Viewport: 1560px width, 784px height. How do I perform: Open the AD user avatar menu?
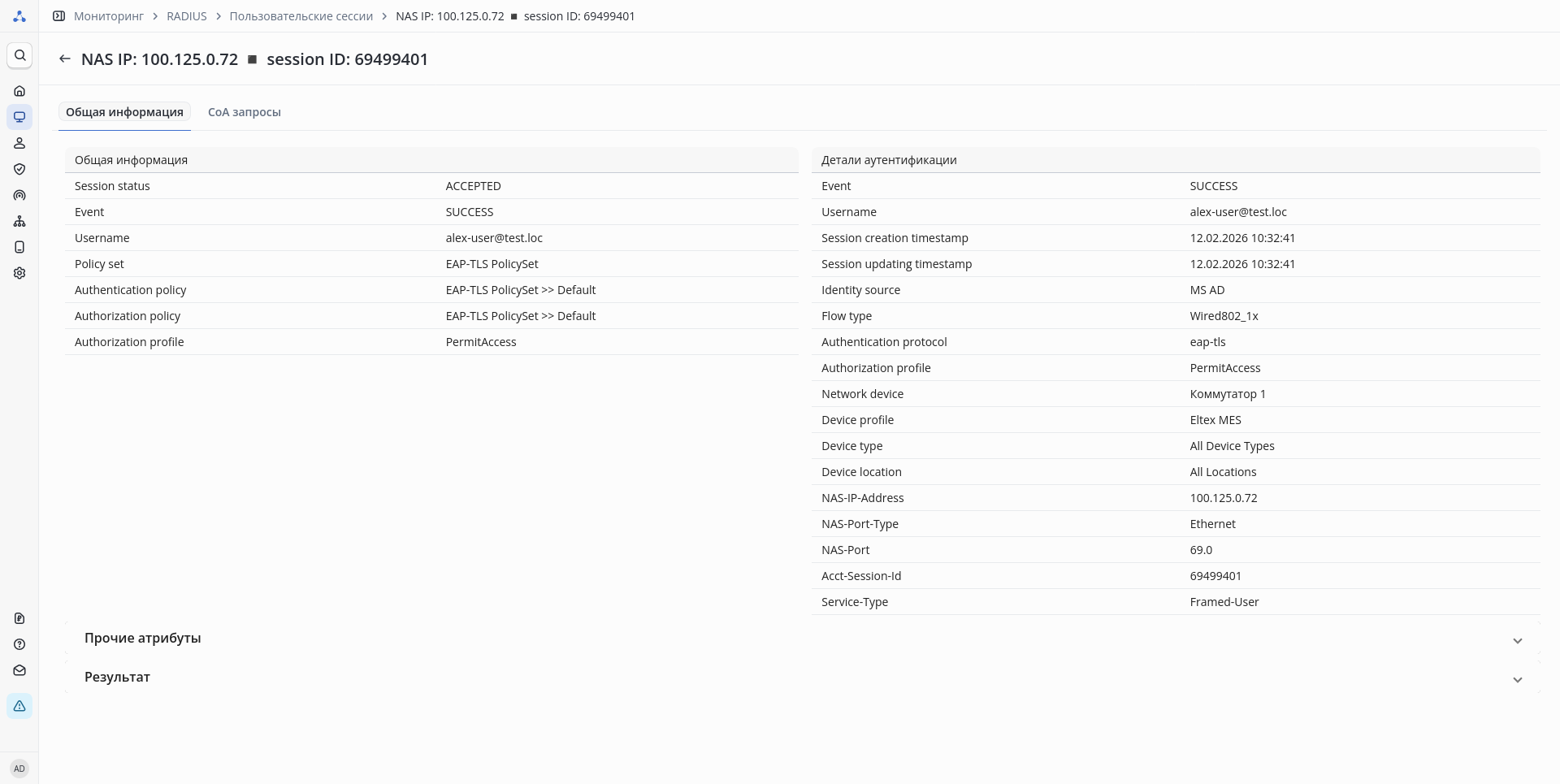tap(19, 769)
